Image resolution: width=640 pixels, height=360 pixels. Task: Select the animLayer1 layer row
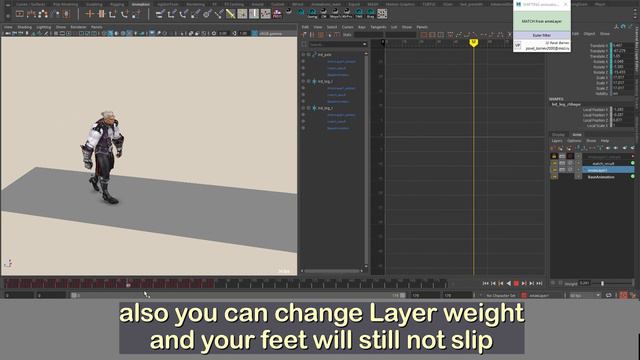click(x=608, y=170)
